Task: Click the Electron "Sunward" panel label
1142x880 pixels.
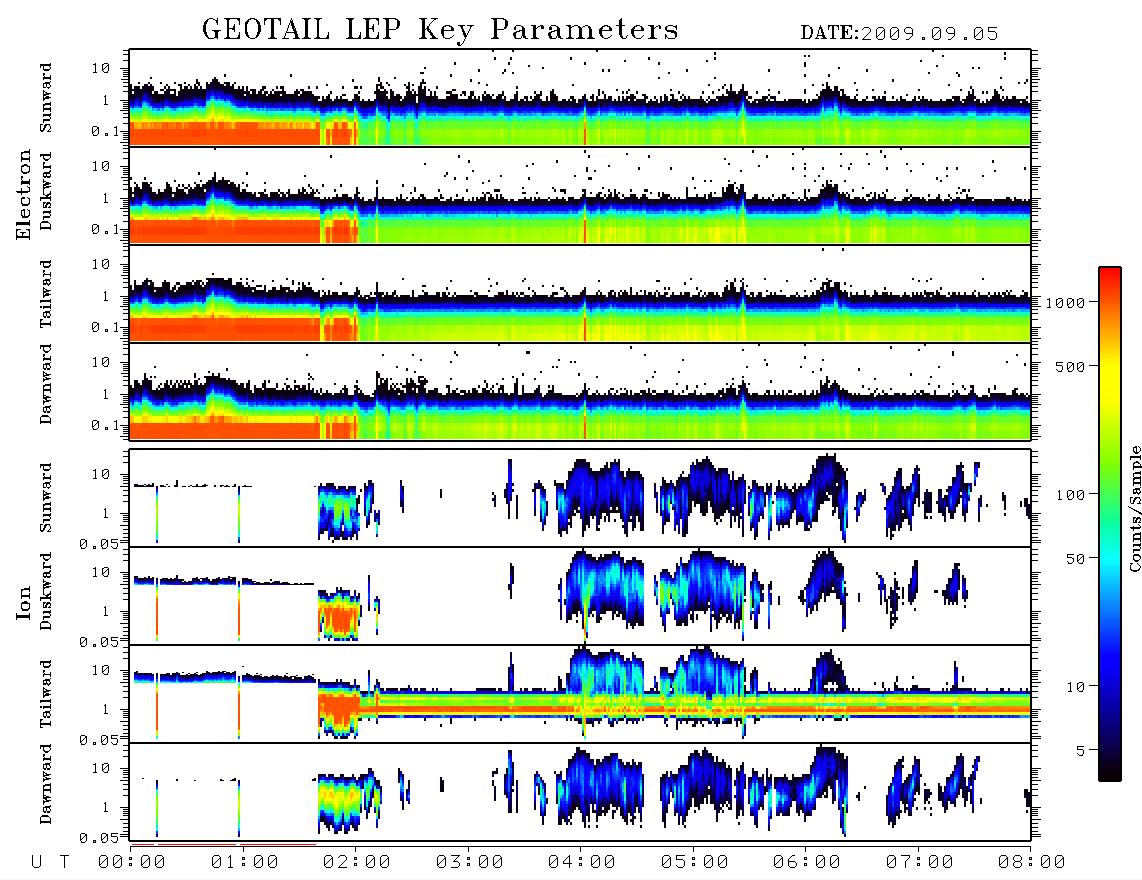Action: [x=46, y=98]
